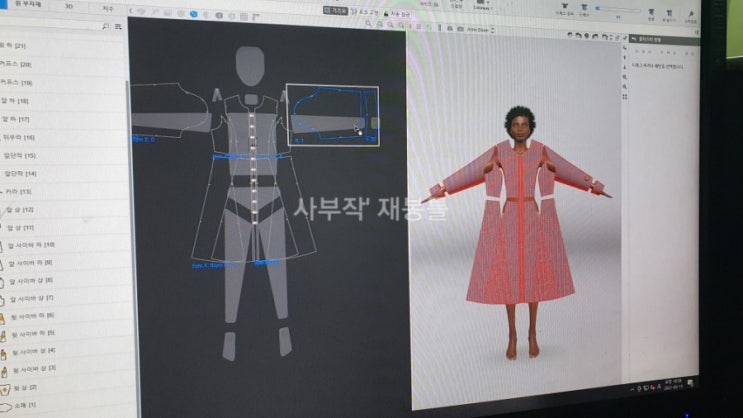Viewport: 743px width, 418px height.
Task: Select pattern row numbered [10]
Action: [x=65, y=245]
